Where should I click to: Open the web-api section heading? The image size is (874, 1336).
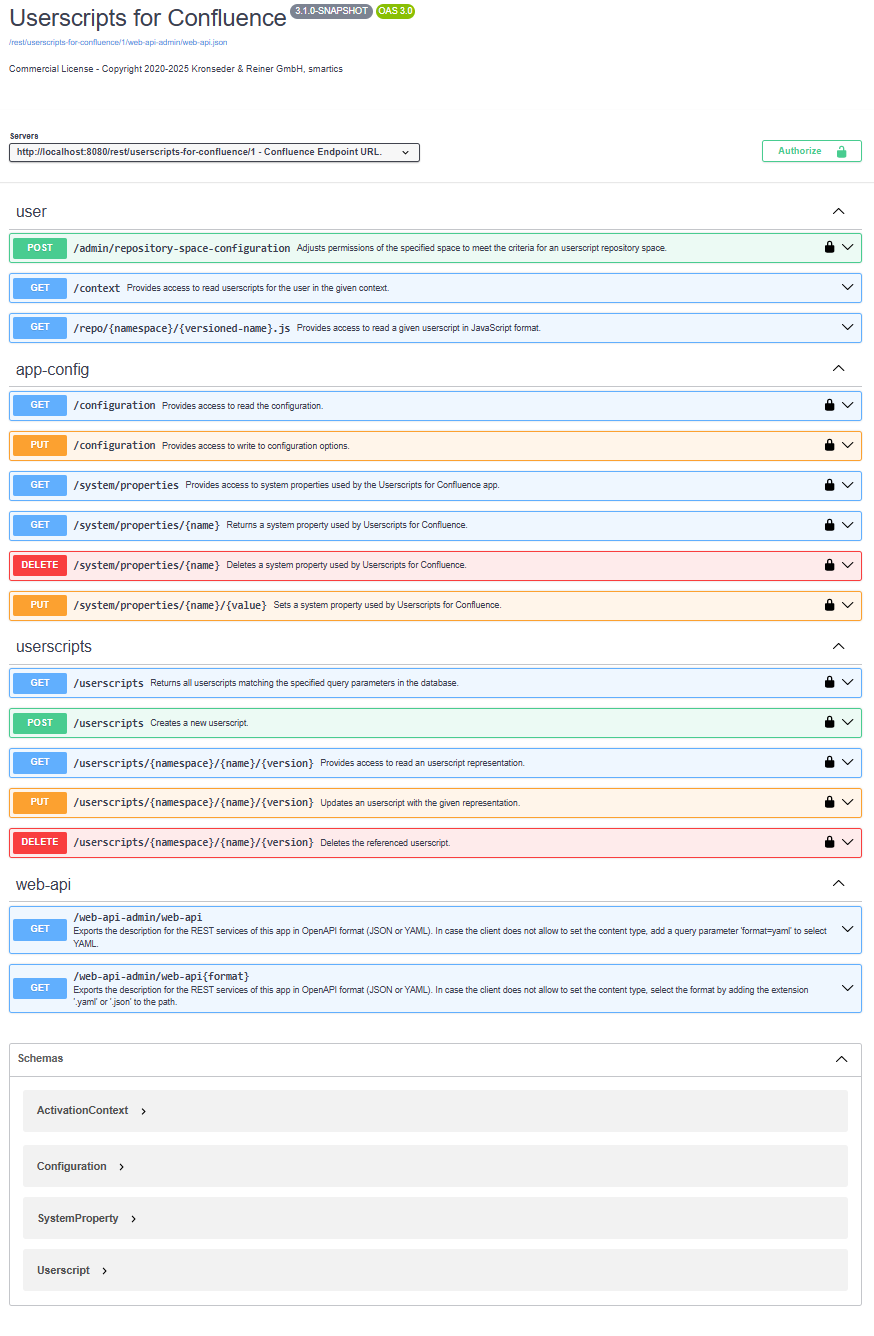43,885
